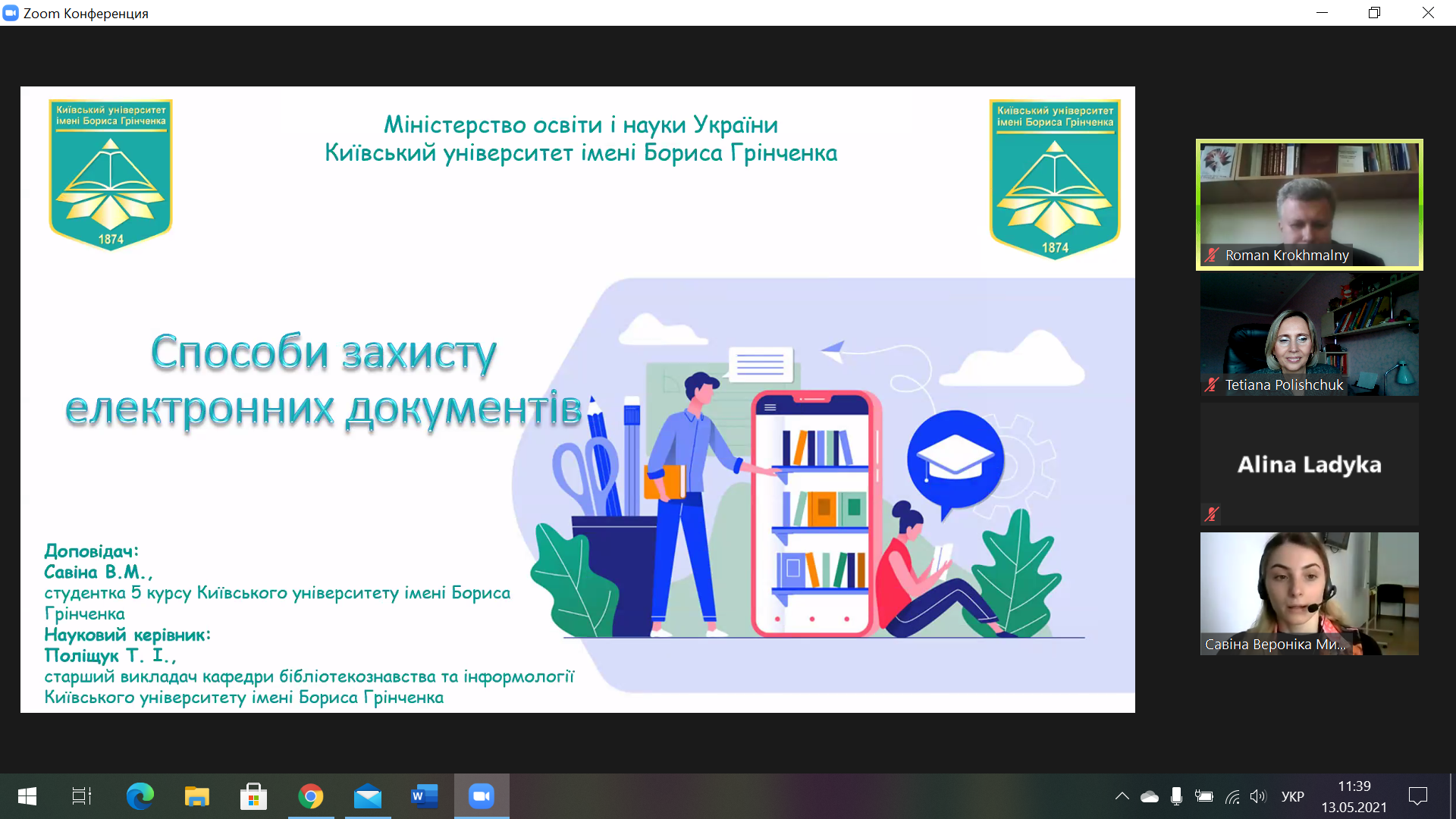Switch input language УКР
Viewport: 1456px width, 819px height.
point(1293,796)
